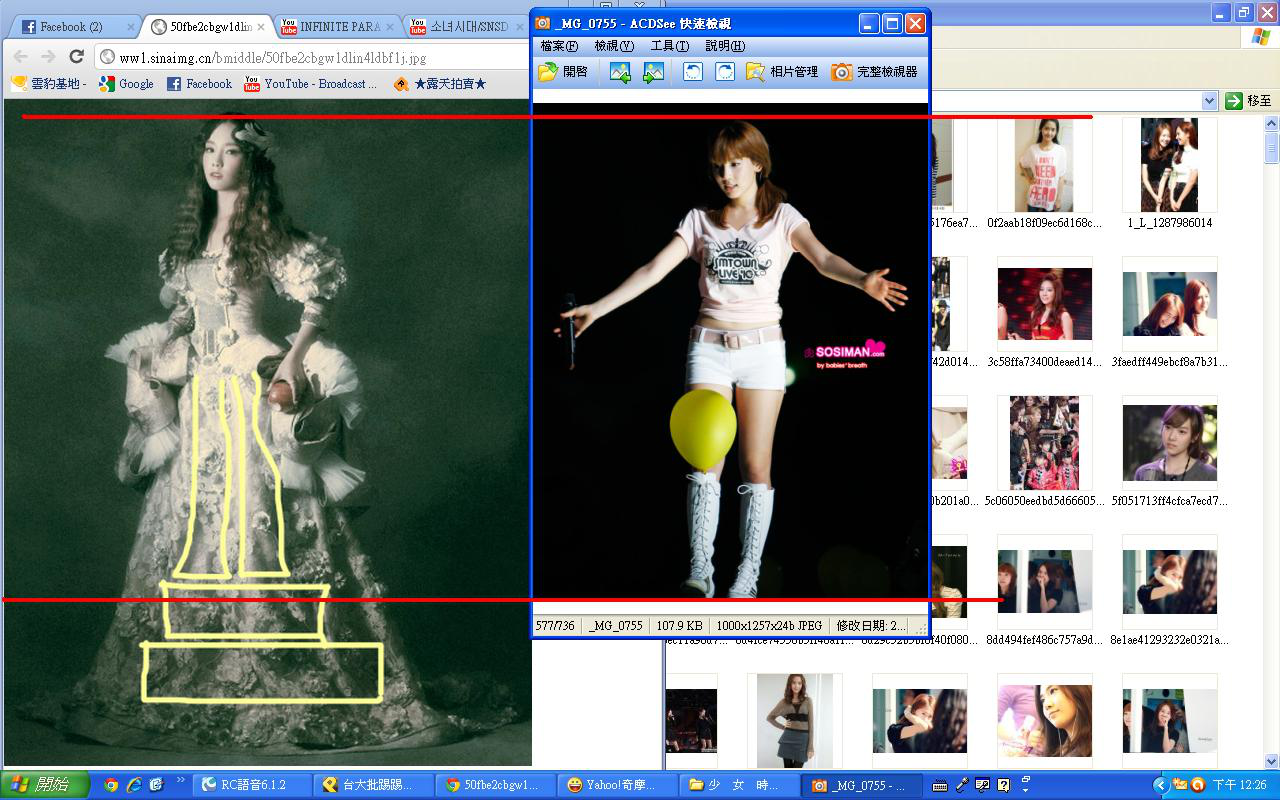1280x800 pixels.
Task: Expand the Quick Launch overflow chevron
Action: coord(181,780)
